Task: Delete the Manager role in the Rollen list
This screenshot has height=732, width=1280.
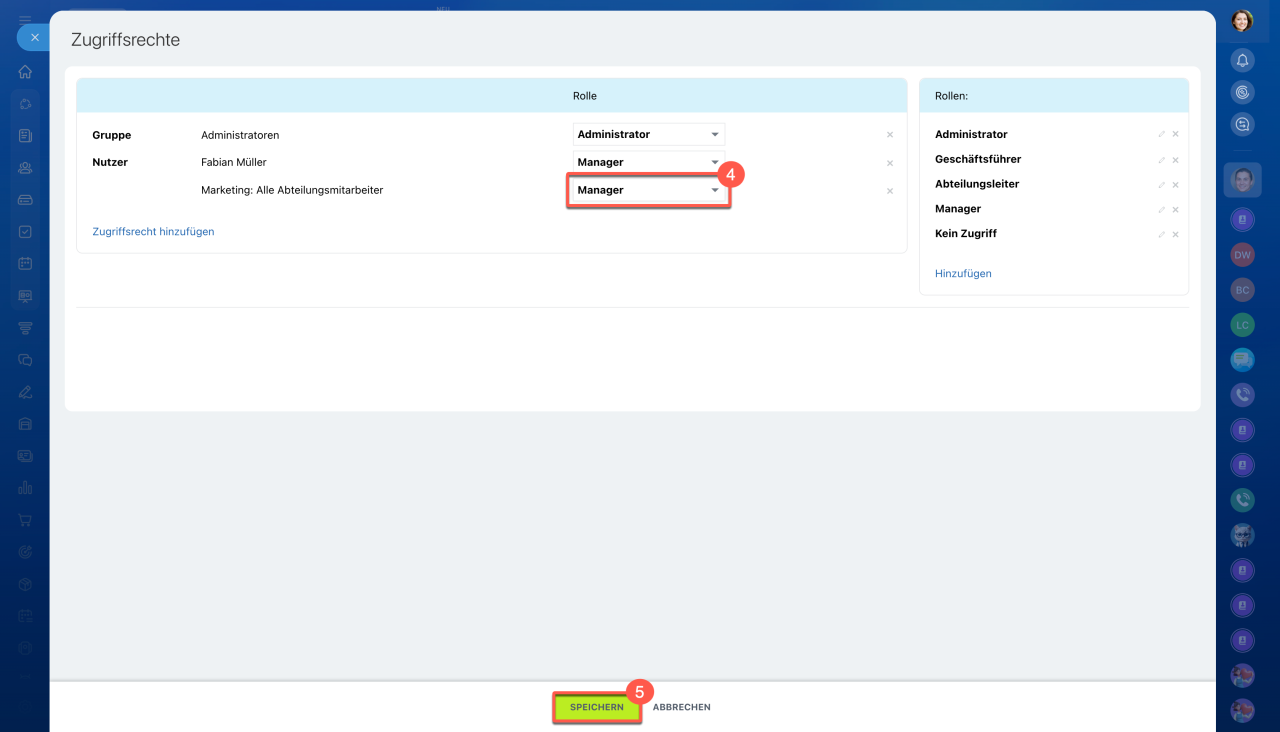Action: coord(1176,209)
